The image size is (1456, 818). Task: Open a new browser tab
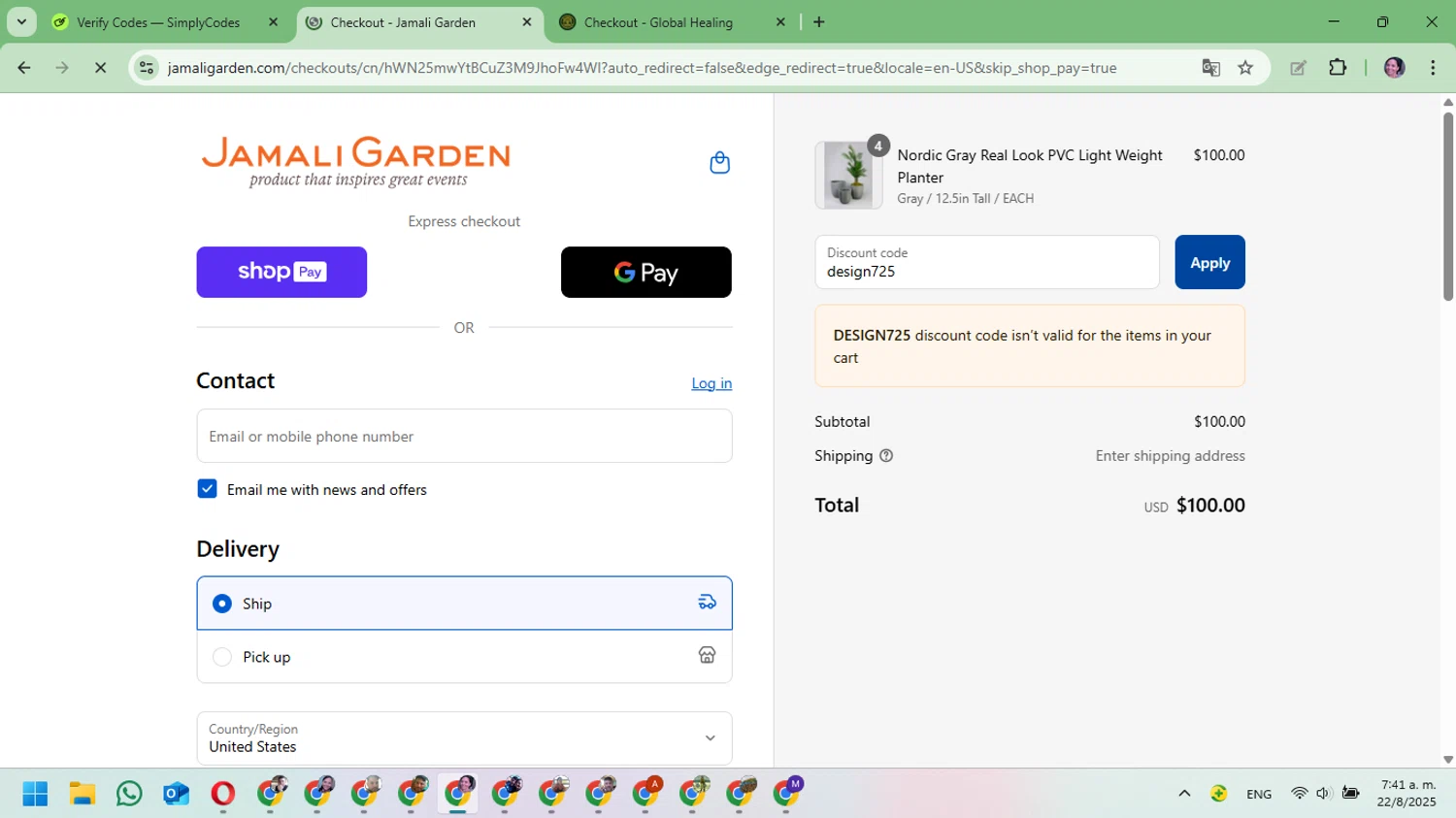tap(819, 22)
